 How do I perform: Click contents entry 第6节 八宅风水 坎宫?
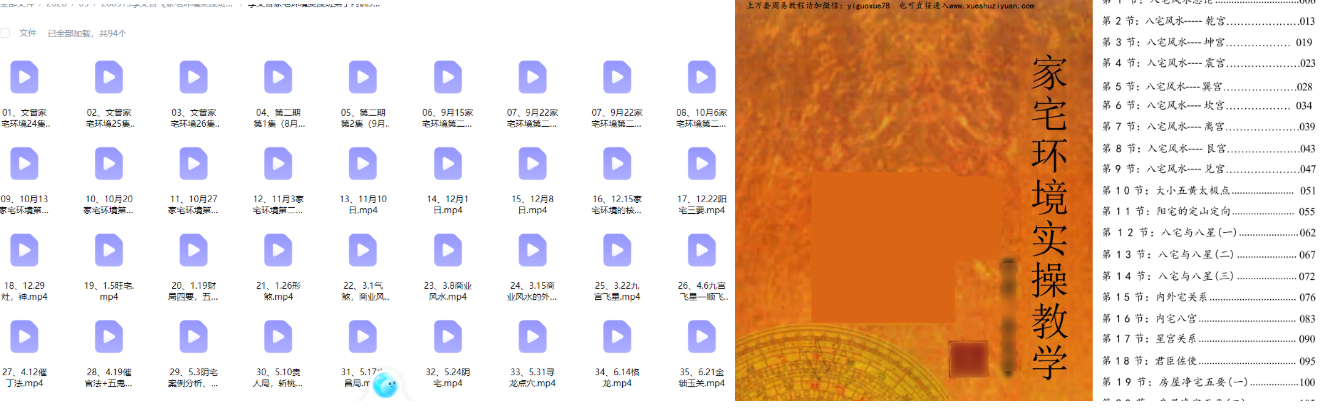pyautogui.click(x=1207, y=105)
